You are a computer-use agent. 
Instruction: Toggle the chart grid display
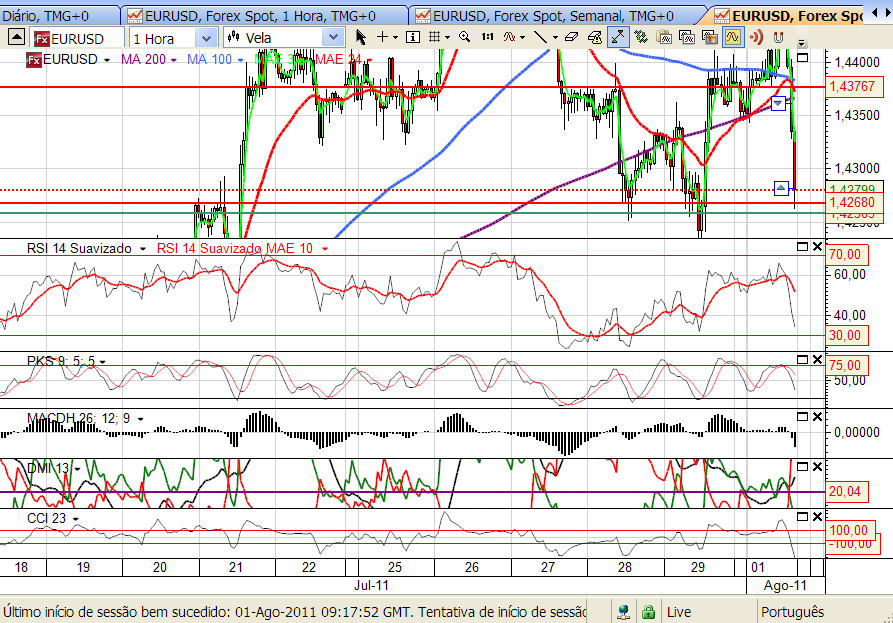435,38
